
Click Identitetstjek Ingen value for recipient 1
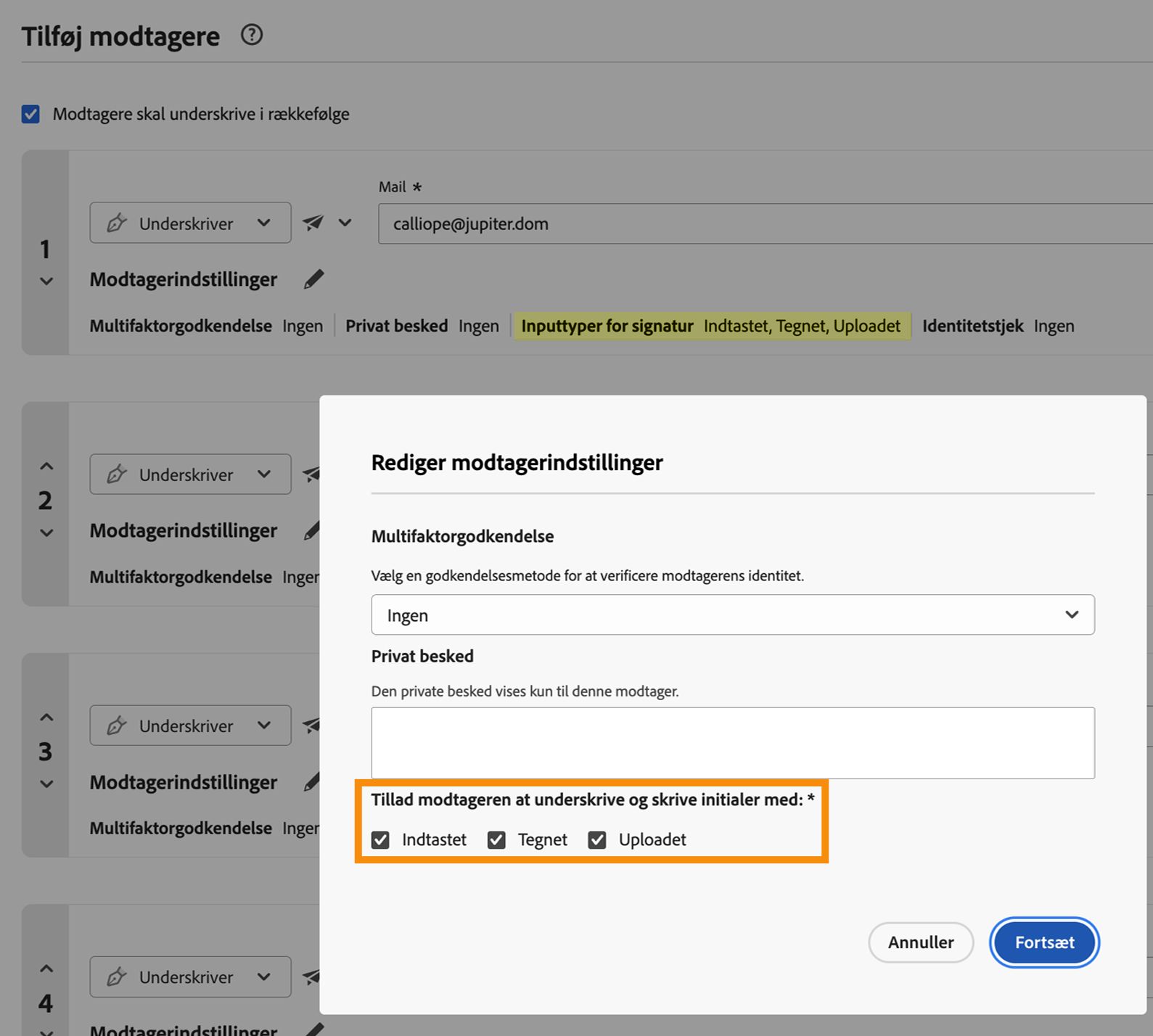pos(1054,326)
